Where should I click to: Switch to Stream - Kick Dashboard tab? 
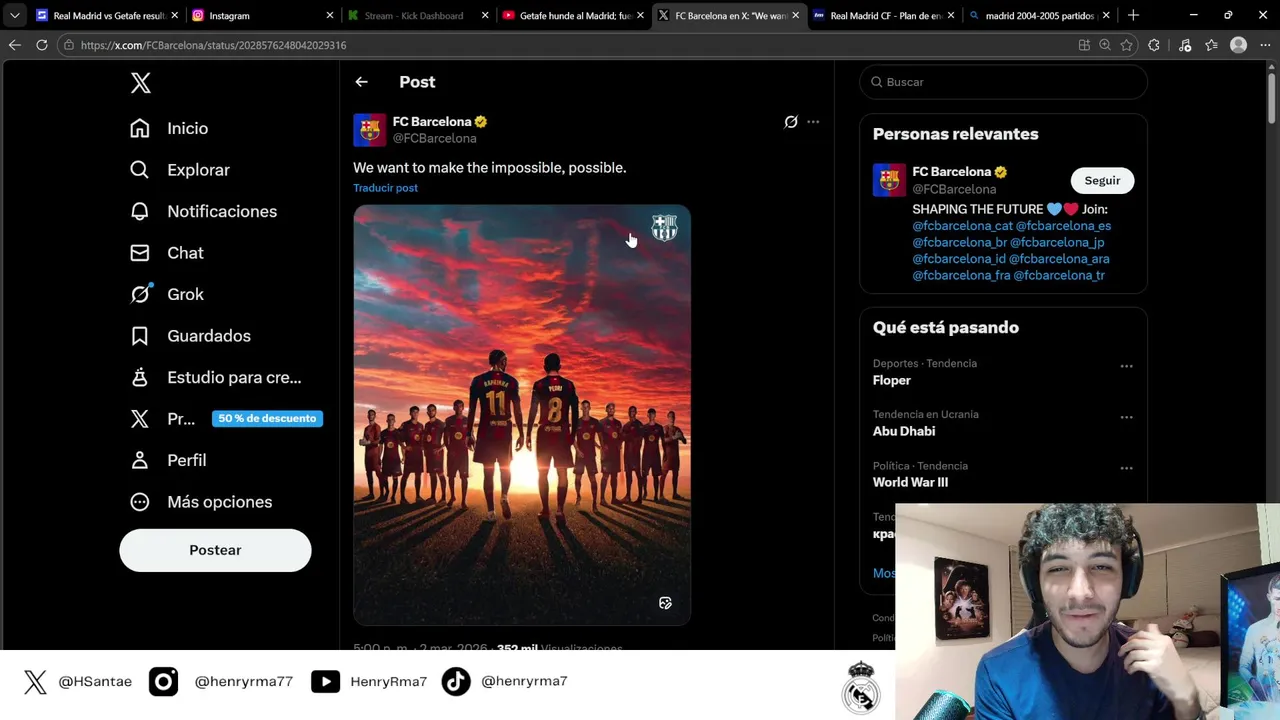(418, 16)
